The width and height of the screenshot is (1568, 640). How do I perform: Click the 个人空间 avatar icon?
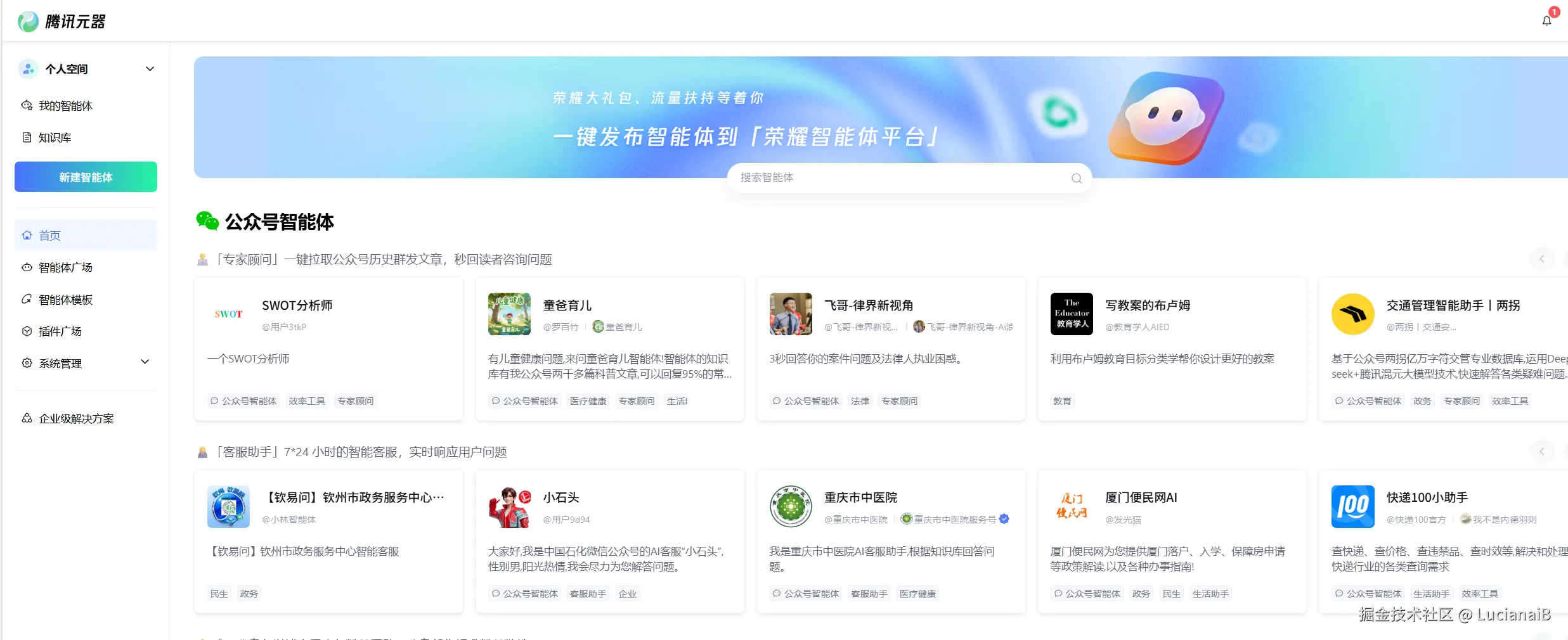coord(28,68)
